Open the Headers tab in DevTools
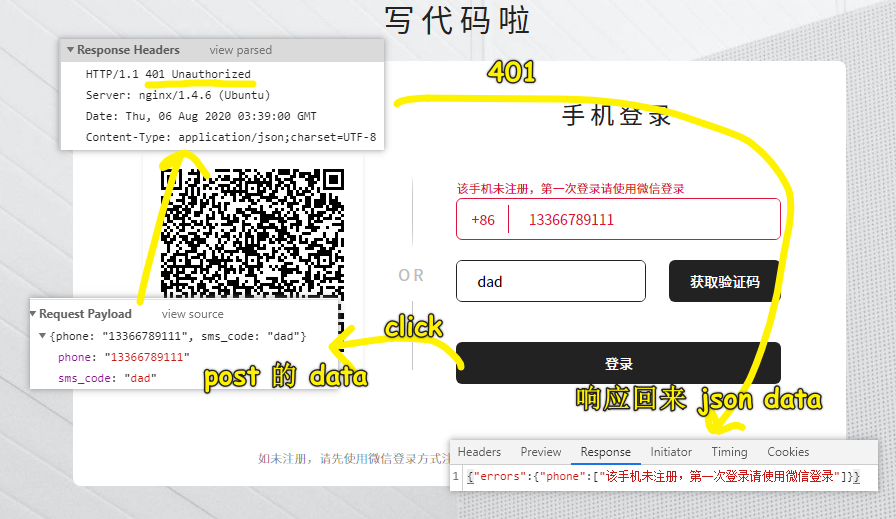Image resolution: width=896 pixels, height=519 pixels. coord(479,452)
